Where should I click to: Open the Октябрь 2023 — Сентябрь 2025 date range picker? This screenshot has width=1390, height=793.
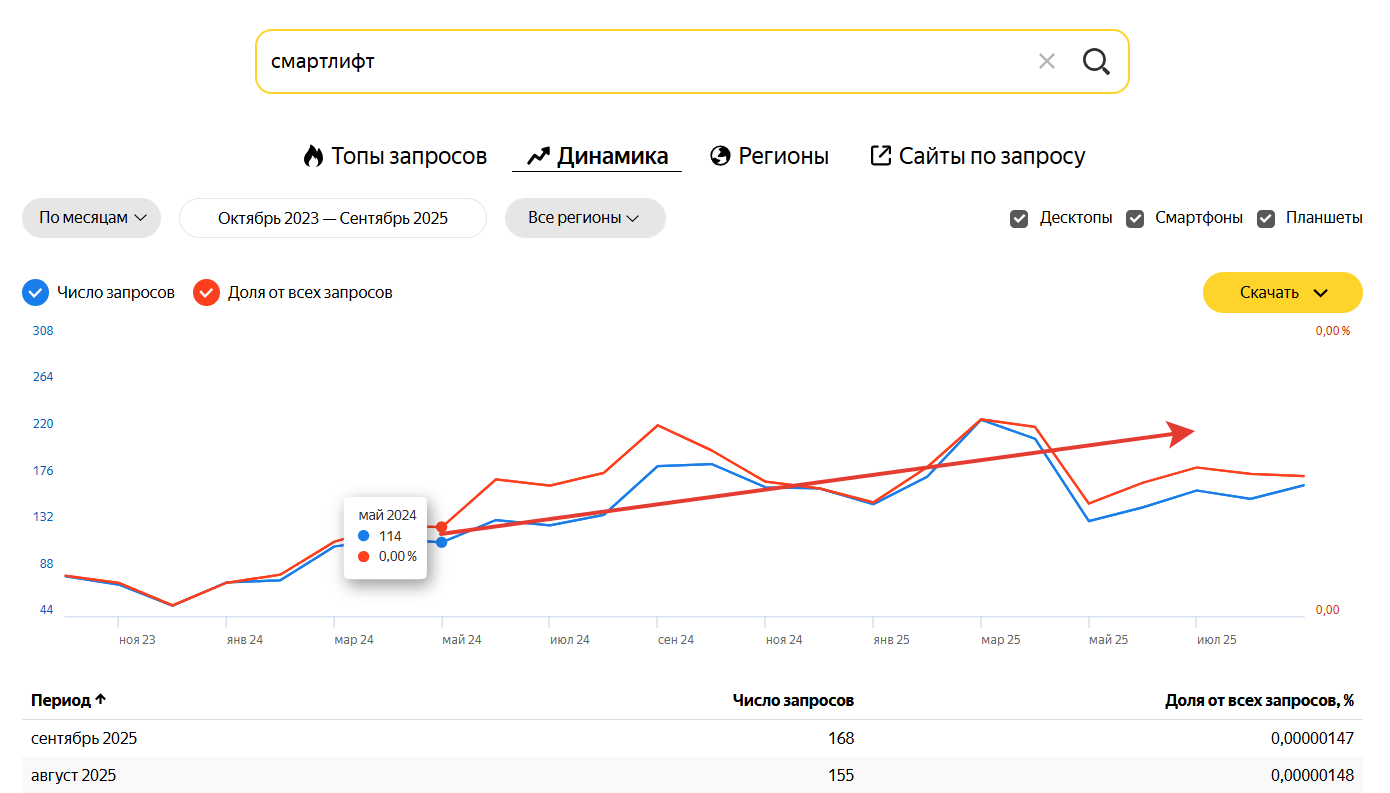(332, 217)
